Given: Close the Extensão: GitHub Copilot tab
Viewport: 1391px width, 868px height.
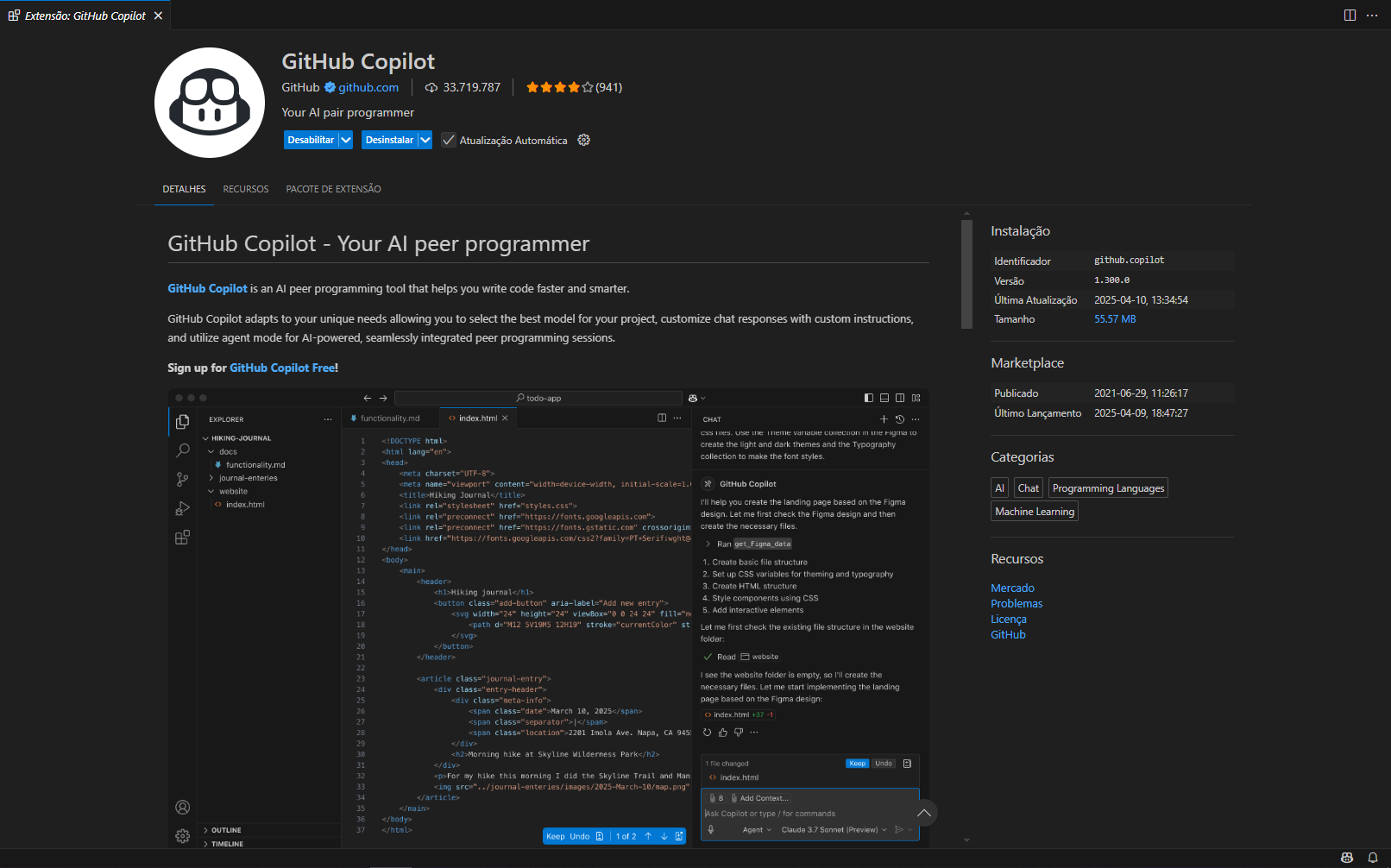Looking at the screenshot, I should click(158, 16).
